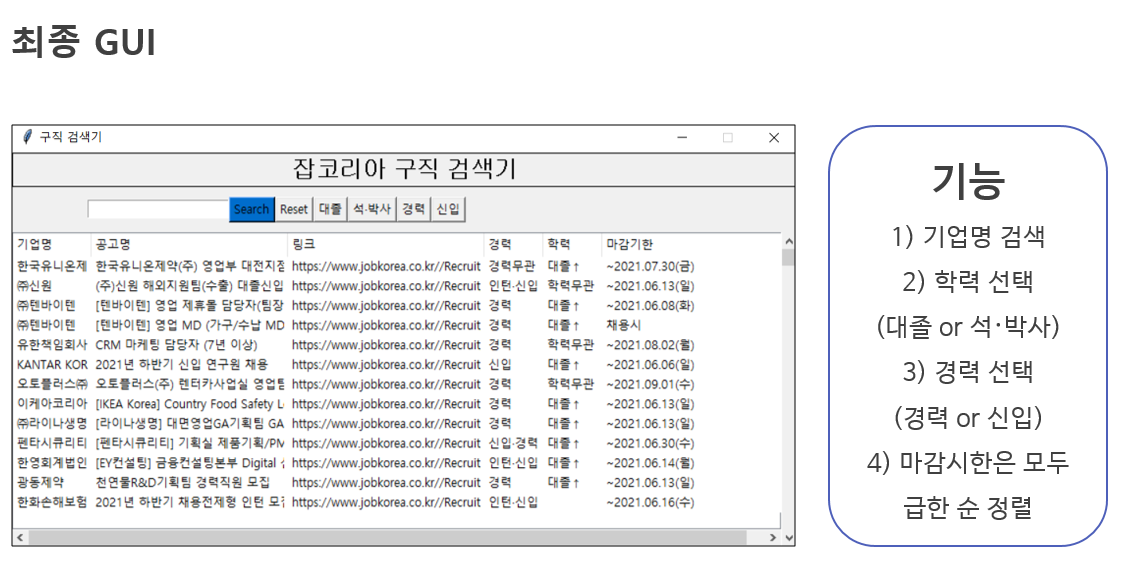Click the 기업명 column header
The image size is (1138, 570).
click(x=52, y=245)
